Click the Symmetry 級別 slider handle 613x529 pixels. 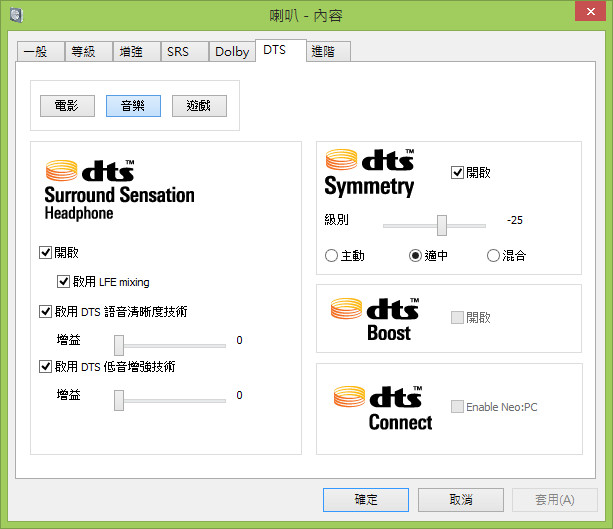[442, 225]
